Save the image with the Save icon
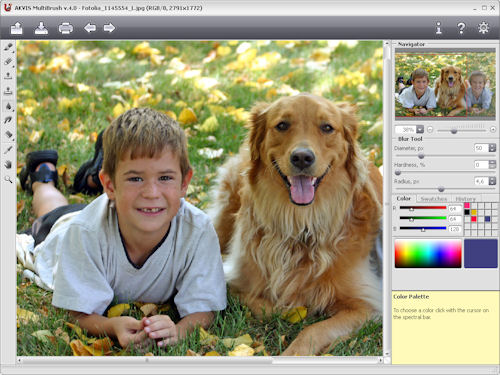 click(41, 28)
